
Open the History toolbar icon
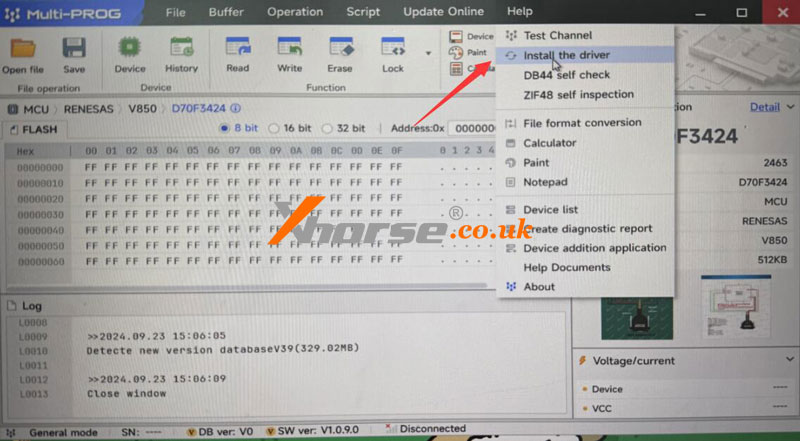182,49
